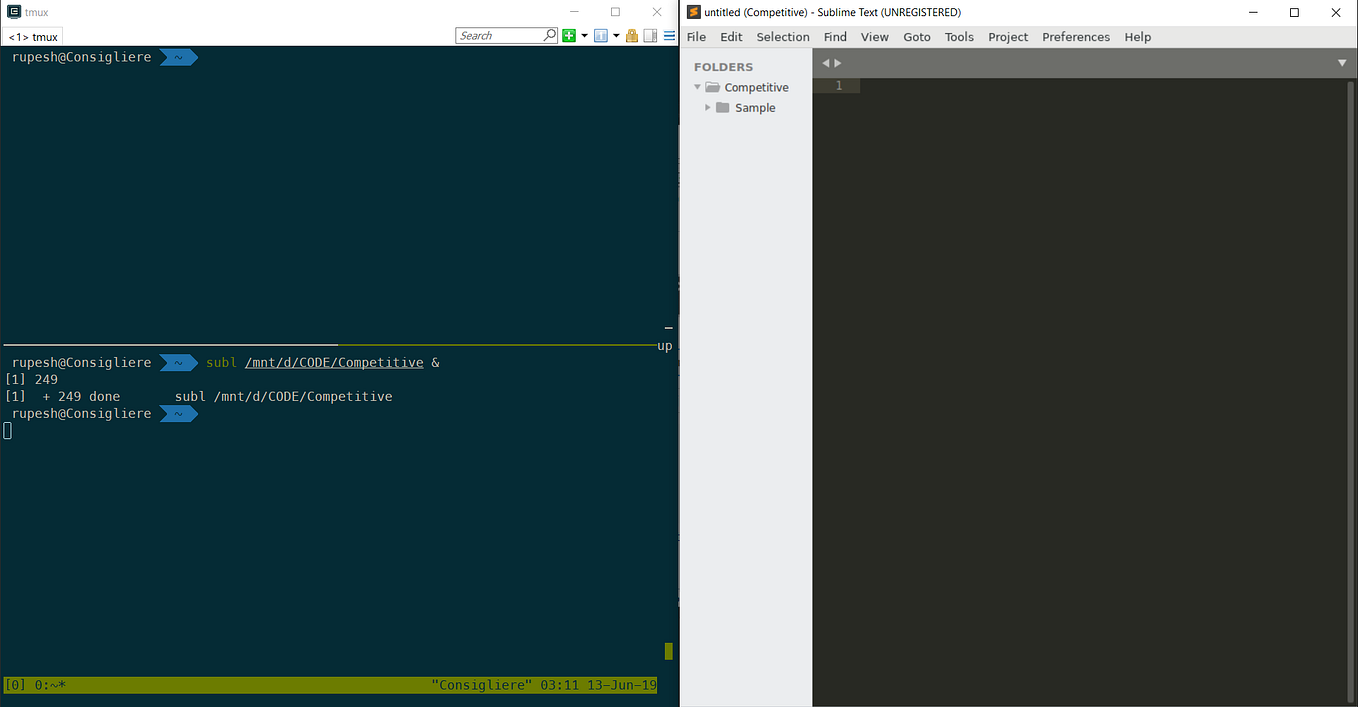Image resolution: width=1358 pixels, height=707 pixels.
Task: Click the previous tab left arrow
Action: [x=826, y=63]
